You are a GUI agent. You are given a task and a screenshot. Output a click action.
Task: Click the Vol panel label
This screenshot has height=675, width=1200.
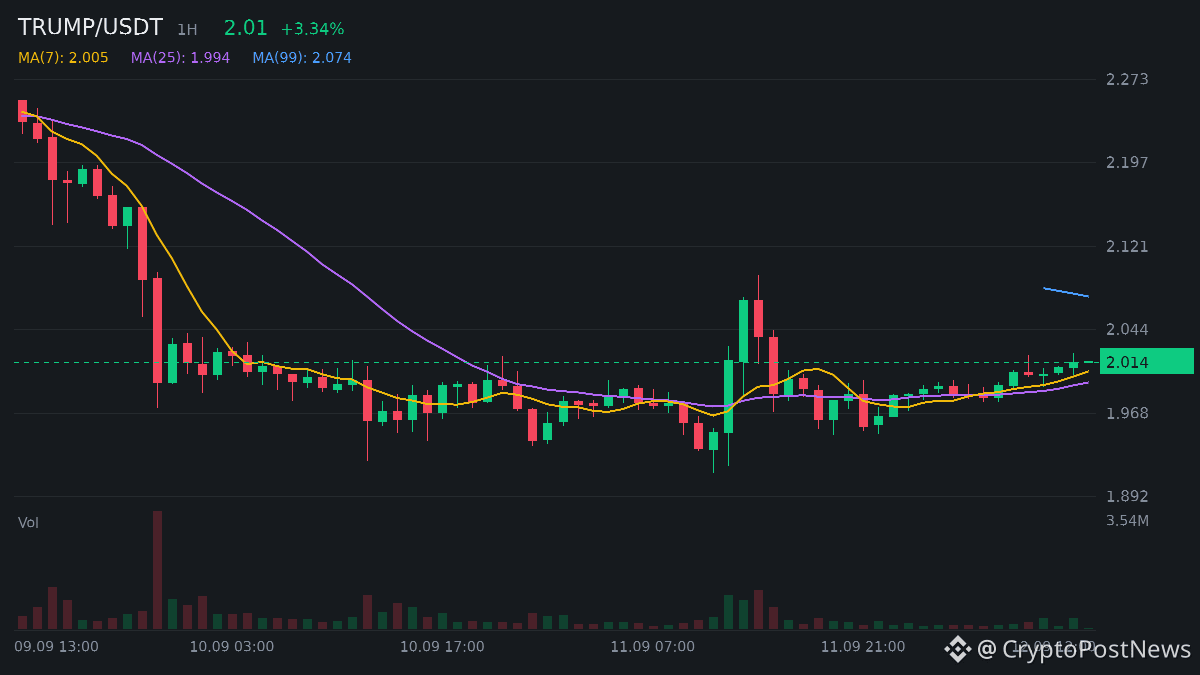click(x=28, y=523)
